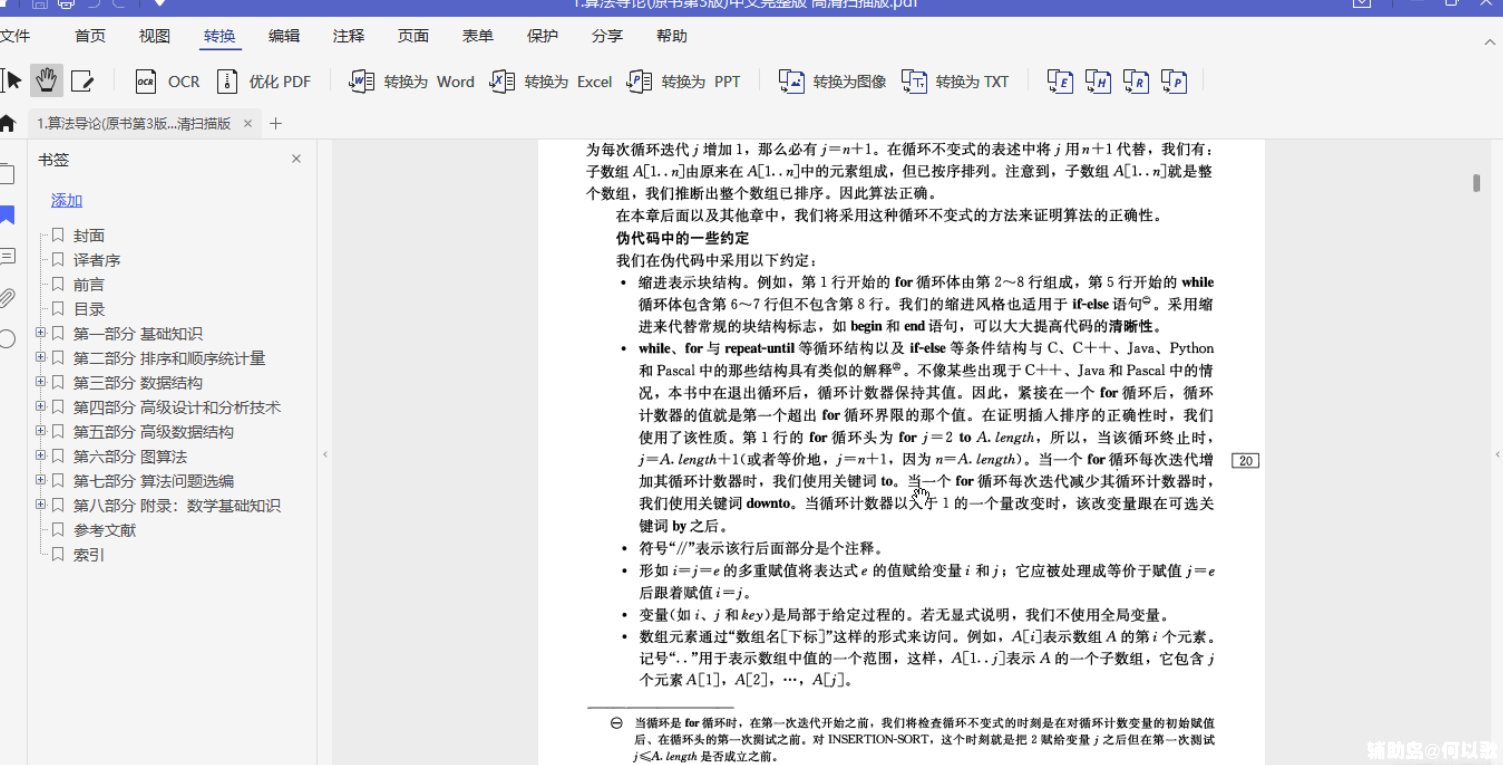Open the 帮助 tab
The image size is (1503, 765).
[672, 36]
